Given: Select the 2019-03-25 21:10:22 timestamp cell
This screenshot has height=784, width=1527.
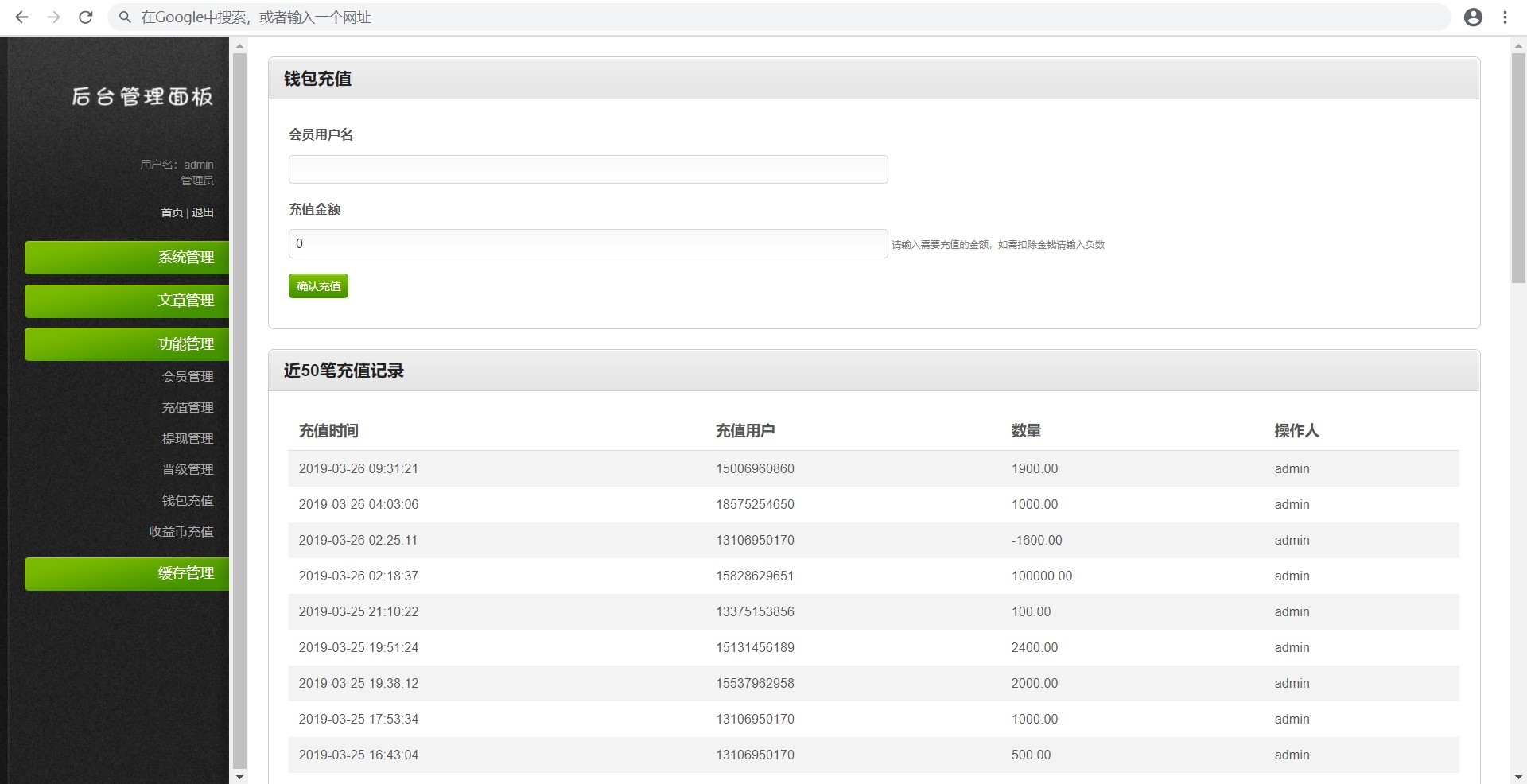Looking at the screenshot, I should point(359,612).
